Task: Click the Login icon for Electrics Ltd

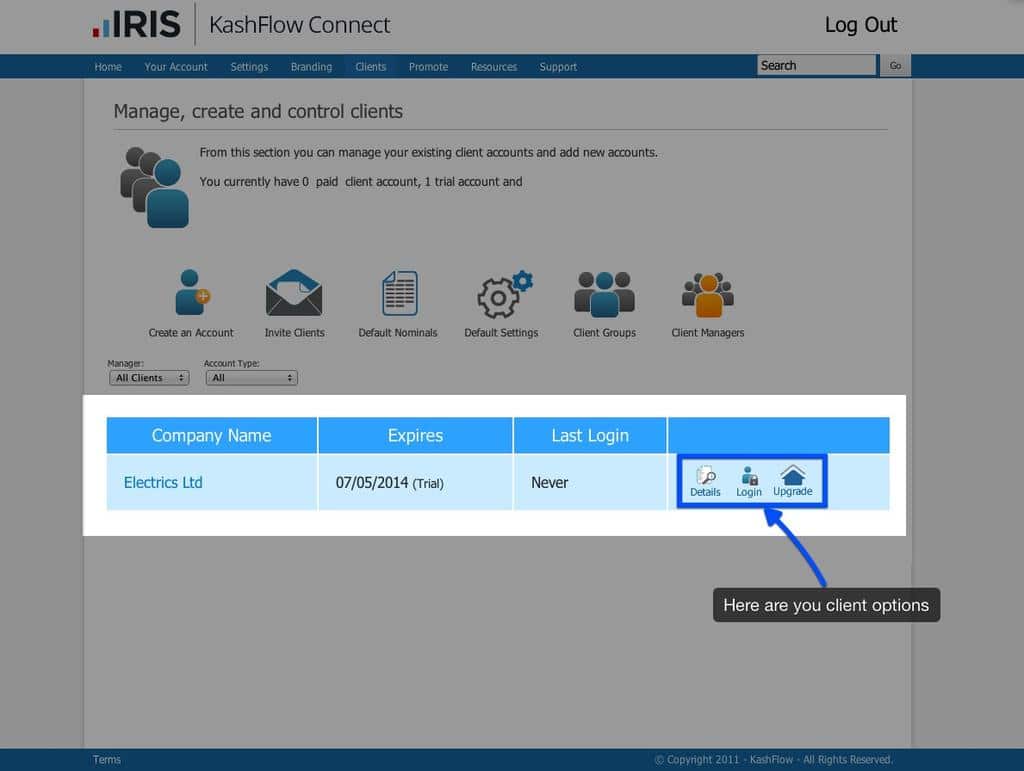Action: click(x=749, y=481)
